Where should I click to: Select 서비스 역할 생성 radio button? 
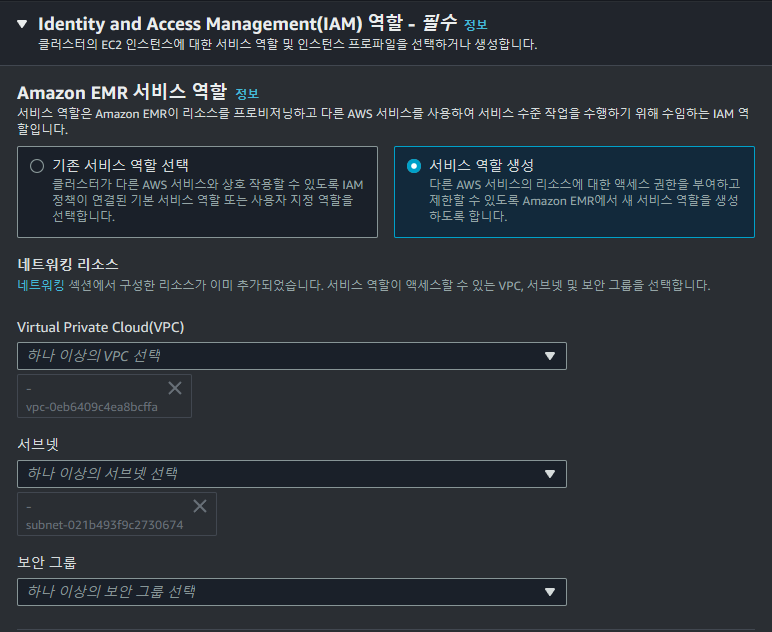click(x=414, y=166)
